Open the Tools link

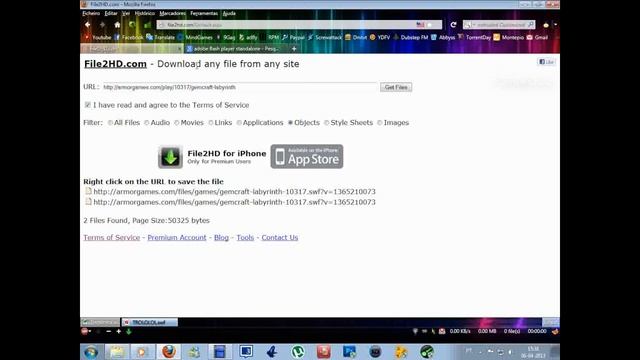(245, 238)
